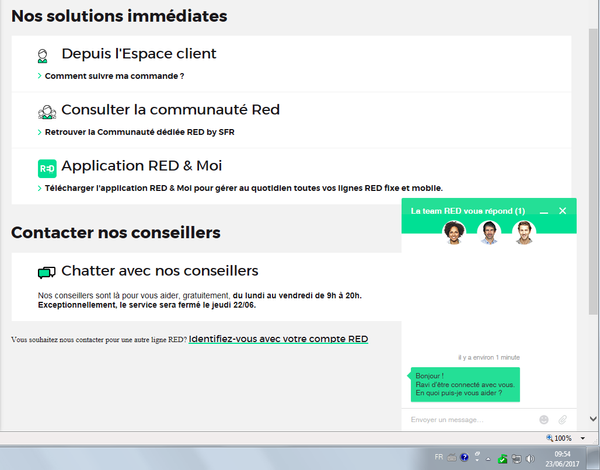Image resolution: width=600 pixels, height=470 pixels.
Task: Click the paperclip attachment icon
Action: (x=562, y=420)
